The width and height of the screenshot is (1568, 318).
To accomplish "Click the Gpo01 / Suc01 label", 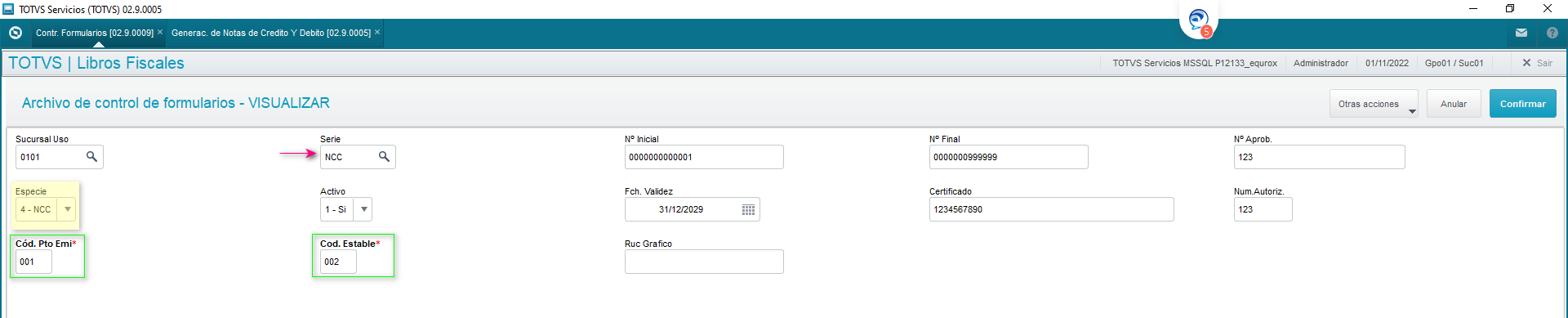I will click(1454, 63).
